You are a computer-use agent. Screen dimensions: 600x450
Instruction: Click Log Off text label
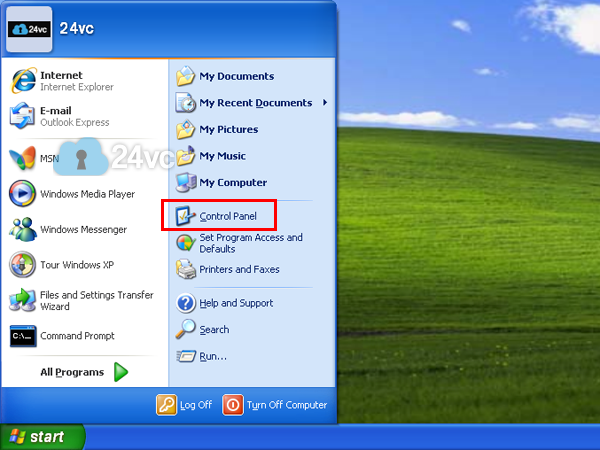click(196, 405)
